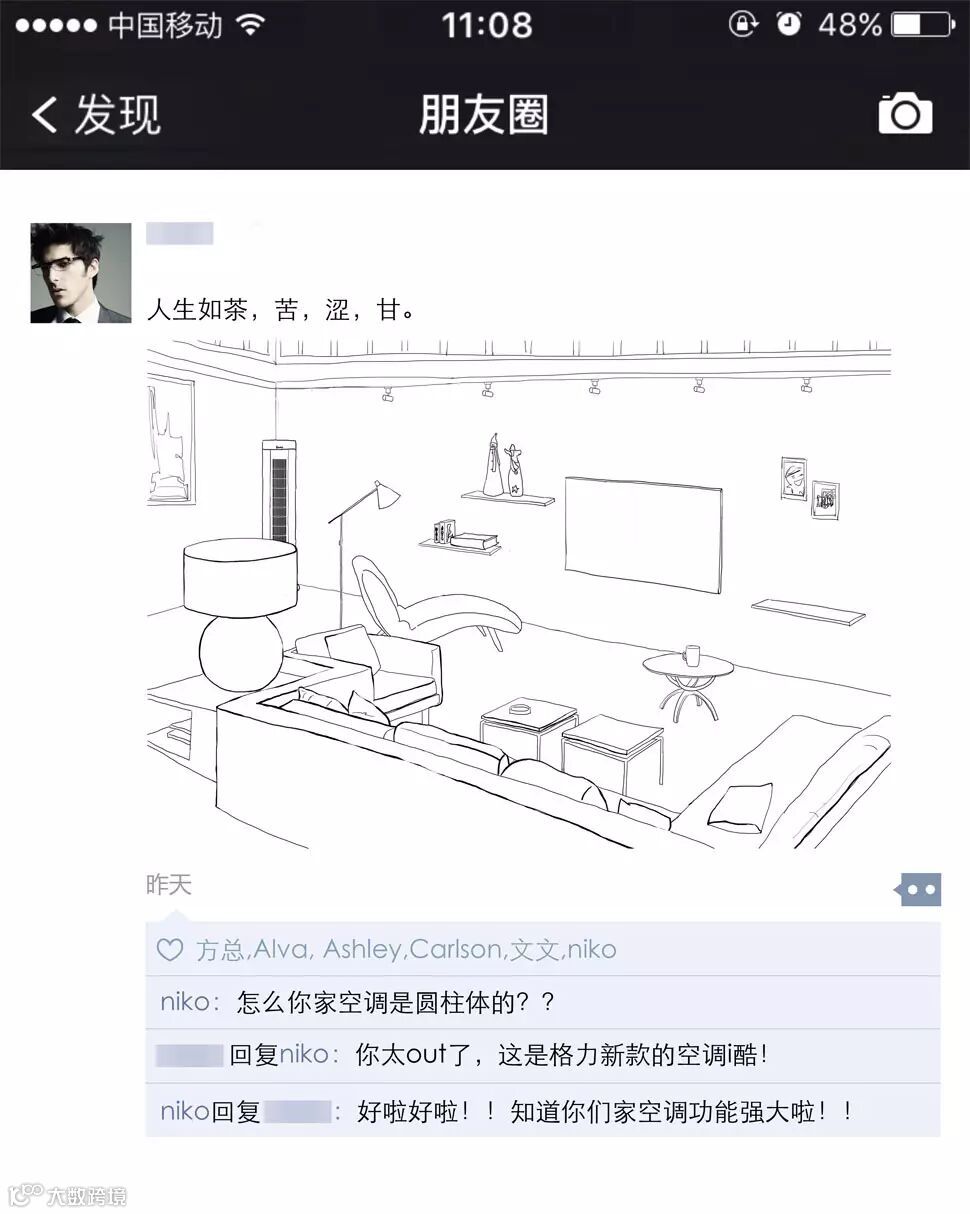
Task: Tap the alarm clock status icon
Action: (x=790, y=24)
